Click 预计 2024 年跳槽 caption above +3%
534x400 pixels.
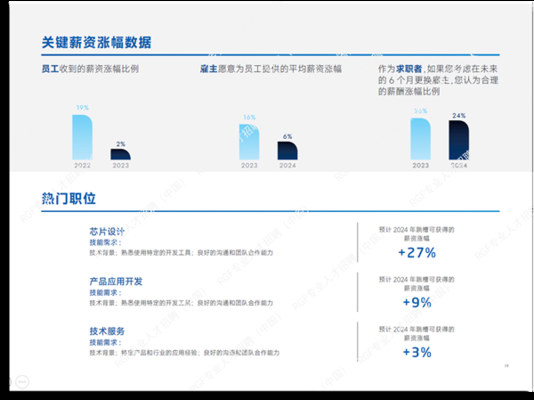click(417, 334)
